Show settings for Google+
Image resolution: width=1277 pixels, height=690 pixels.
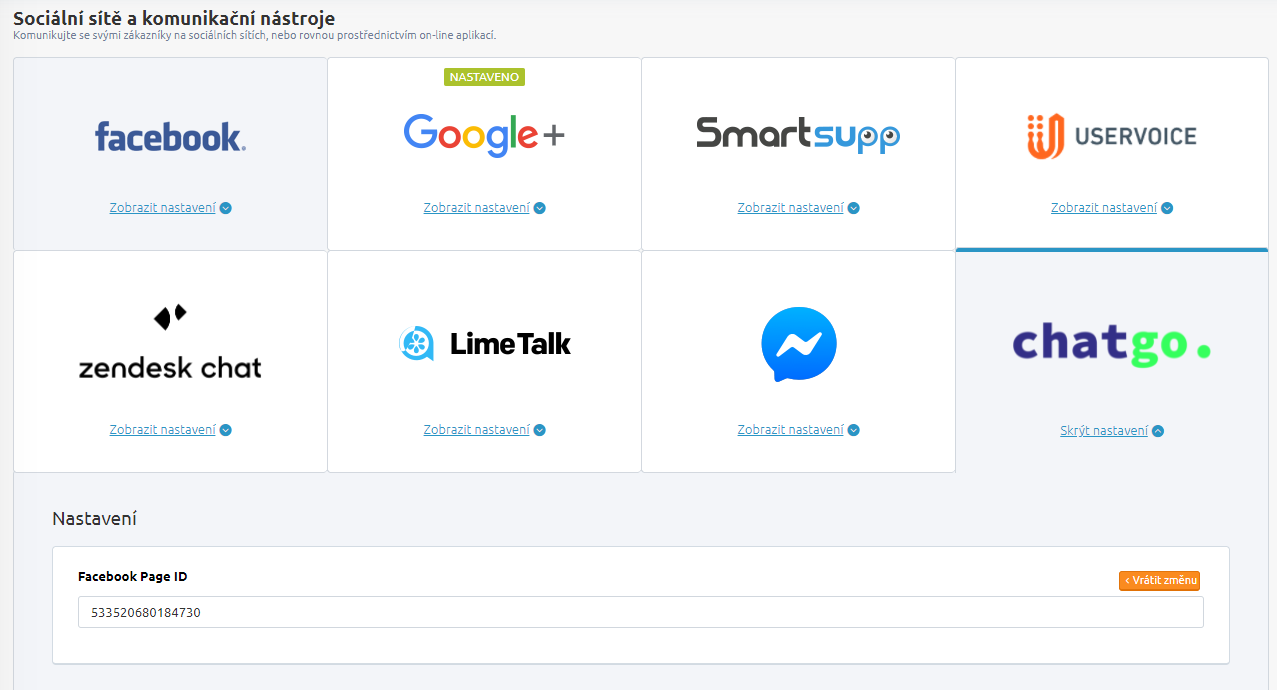pos(476,208)
